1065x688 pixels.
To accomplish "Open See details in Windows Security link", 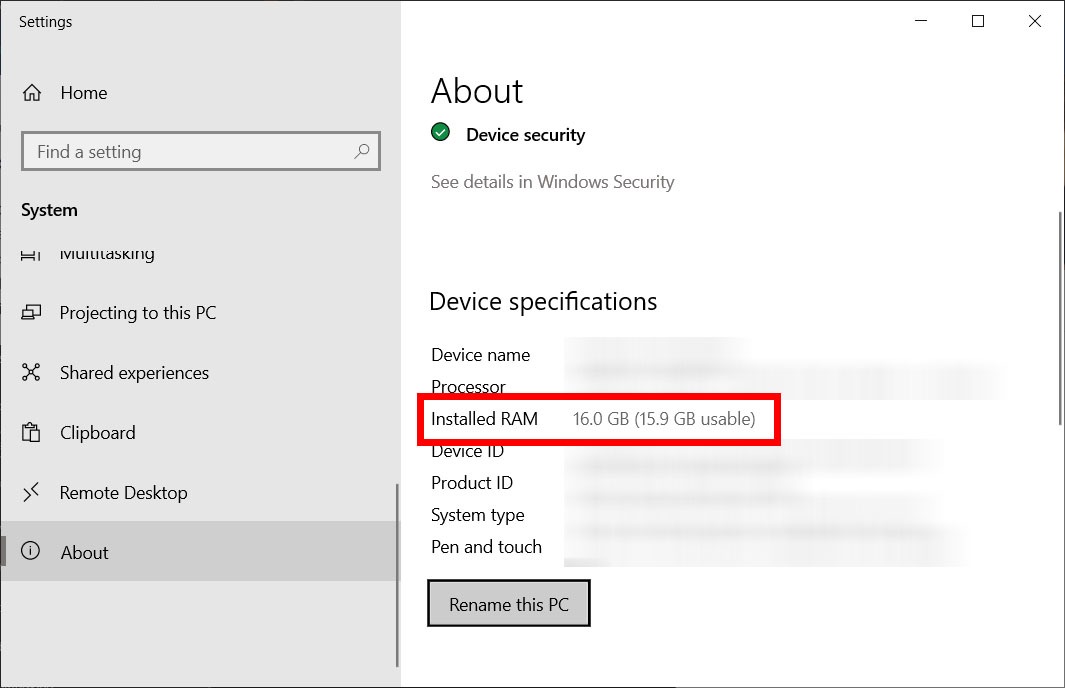I will (x=552, y=182).
